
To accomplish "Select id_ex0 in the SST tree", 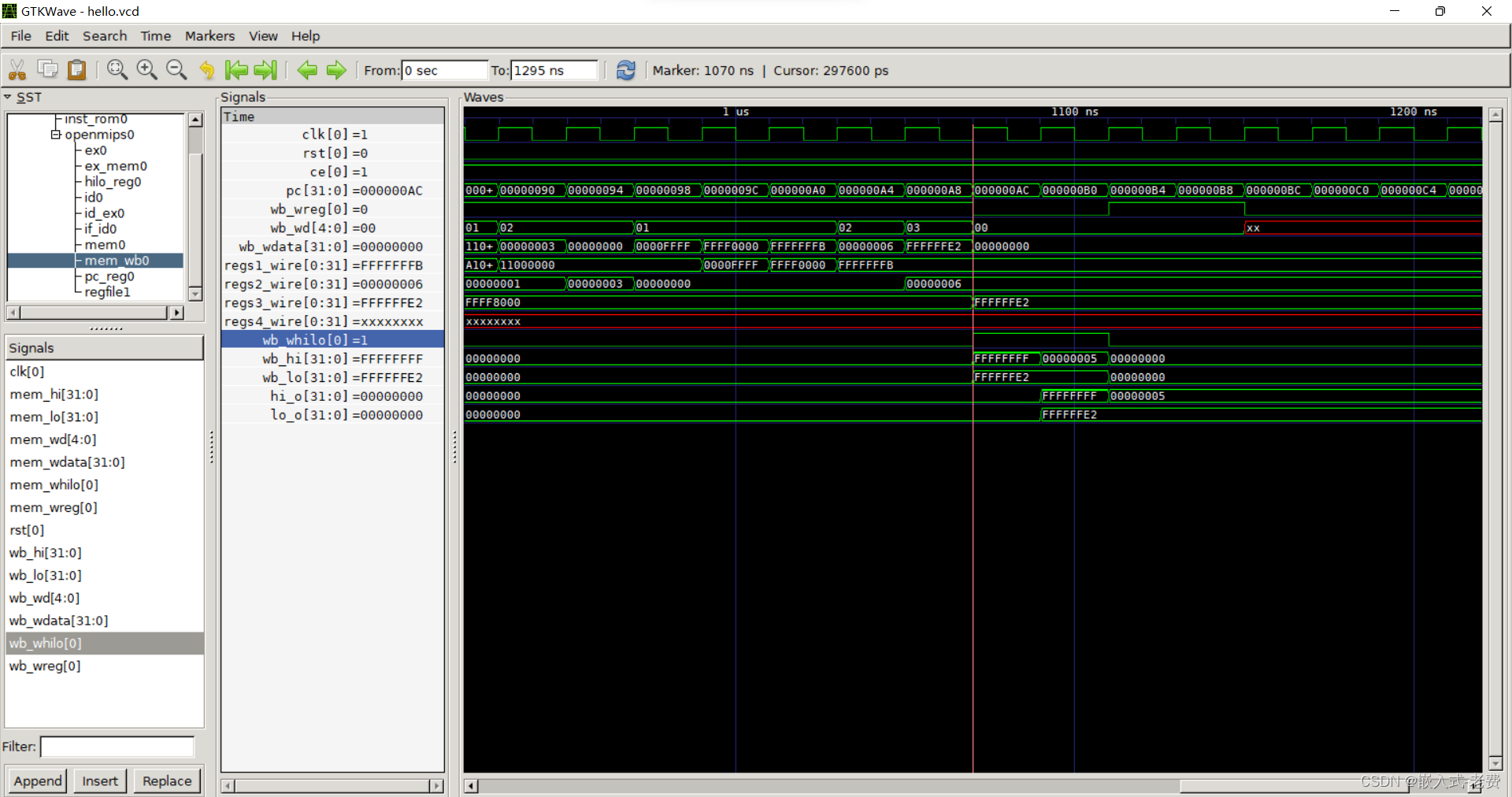I will [104, 213].
